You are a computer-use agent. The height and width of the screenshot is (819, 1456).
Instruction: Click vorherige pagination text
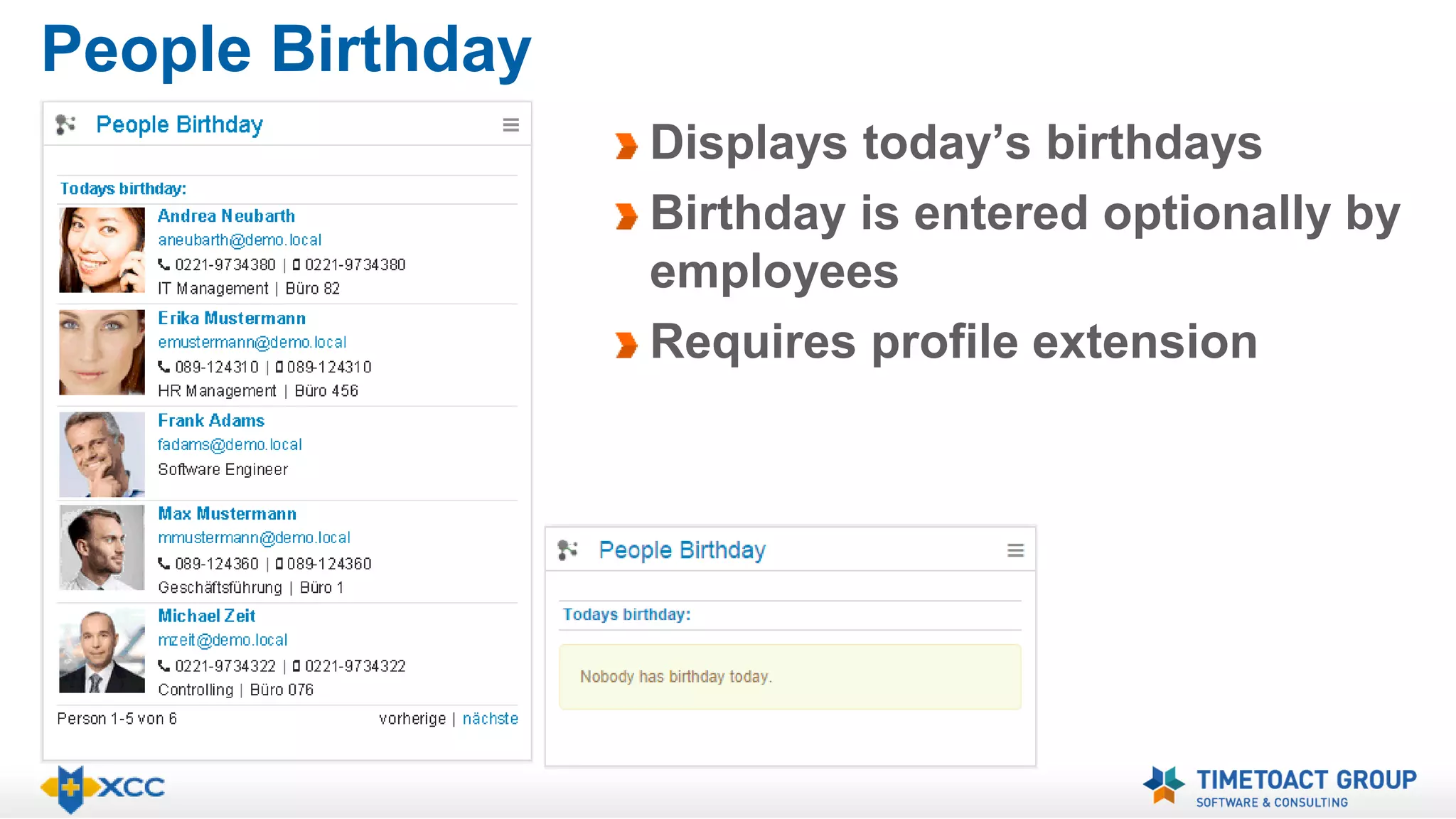coord(412,719)
